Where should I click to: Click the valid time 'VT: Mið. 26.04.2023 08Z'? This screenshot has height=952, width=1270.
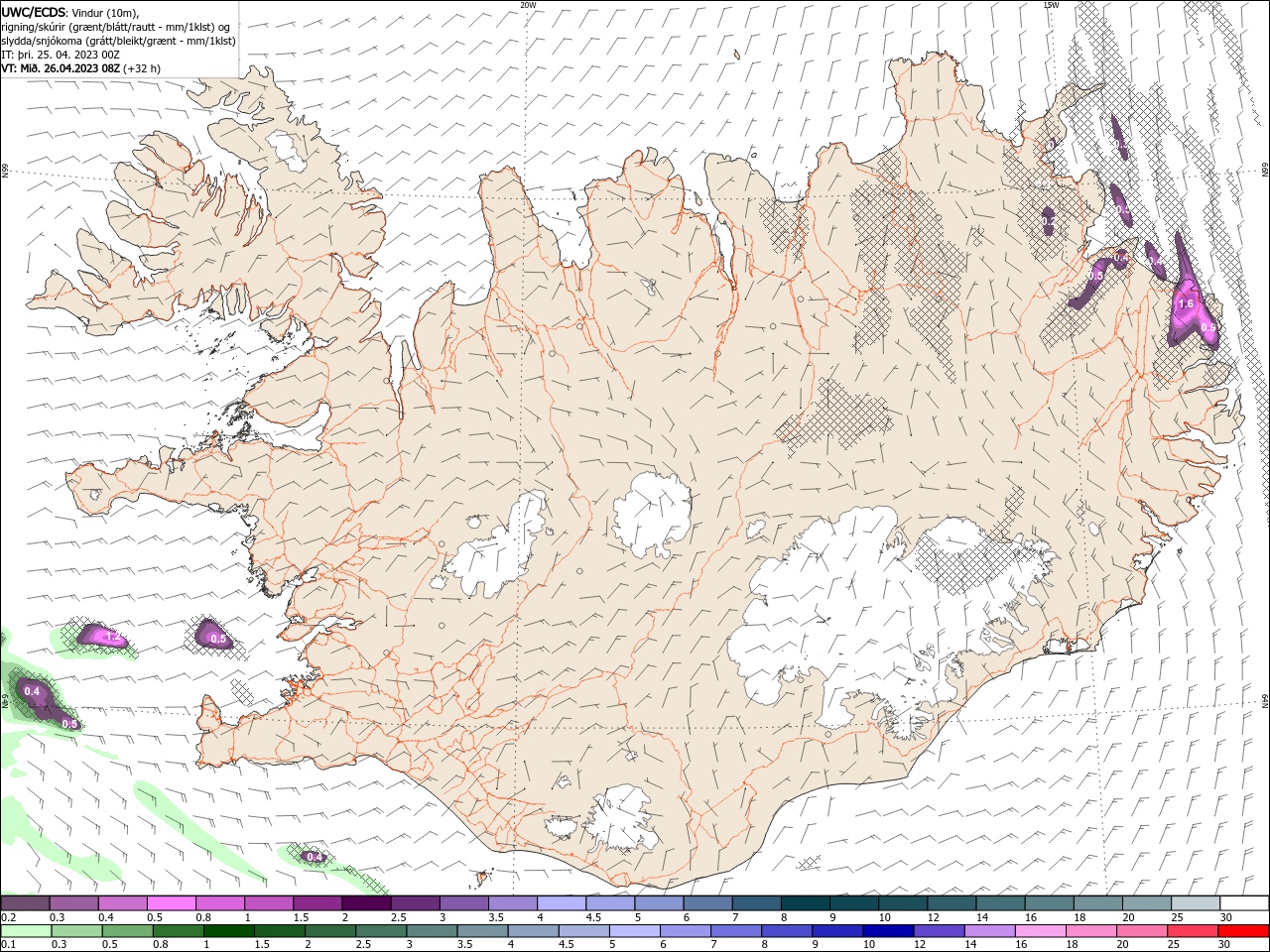(61, 68)
